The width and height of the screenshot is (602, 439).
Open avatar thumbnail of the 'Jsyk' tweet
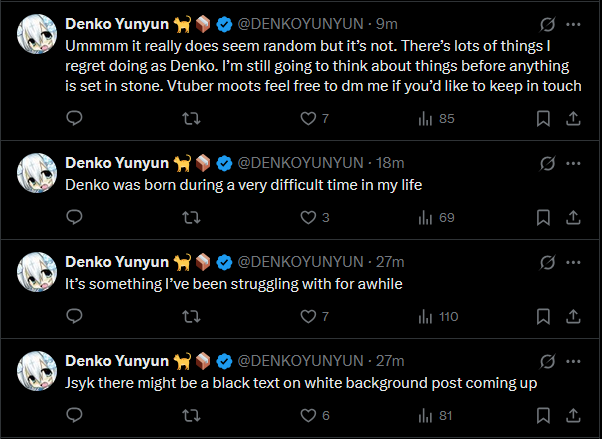pos(38,371)
